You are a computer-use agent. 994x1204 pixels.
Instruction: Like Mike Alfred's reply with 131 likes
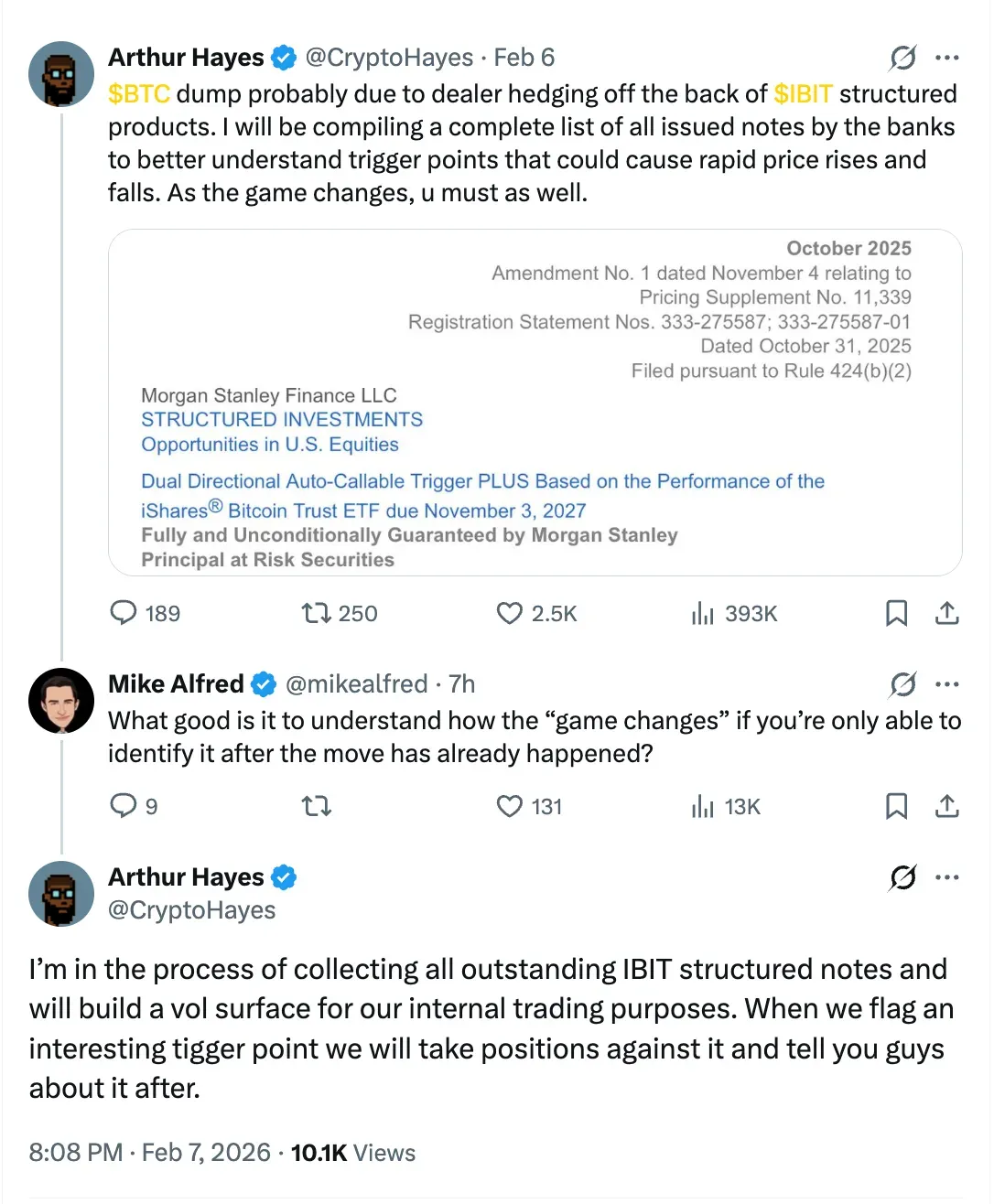(509, 806)
